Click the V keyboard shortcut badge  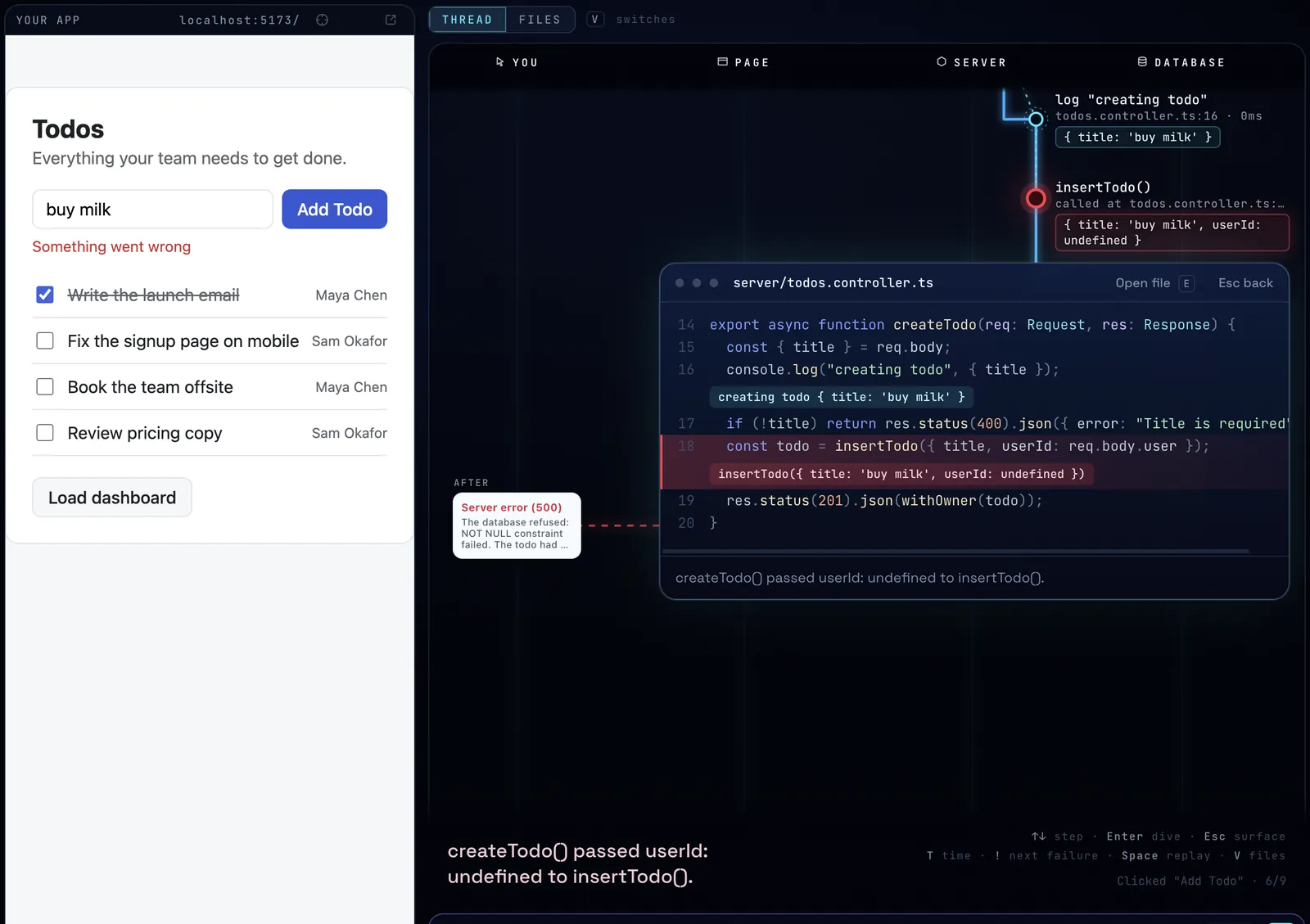coord(595,20)
